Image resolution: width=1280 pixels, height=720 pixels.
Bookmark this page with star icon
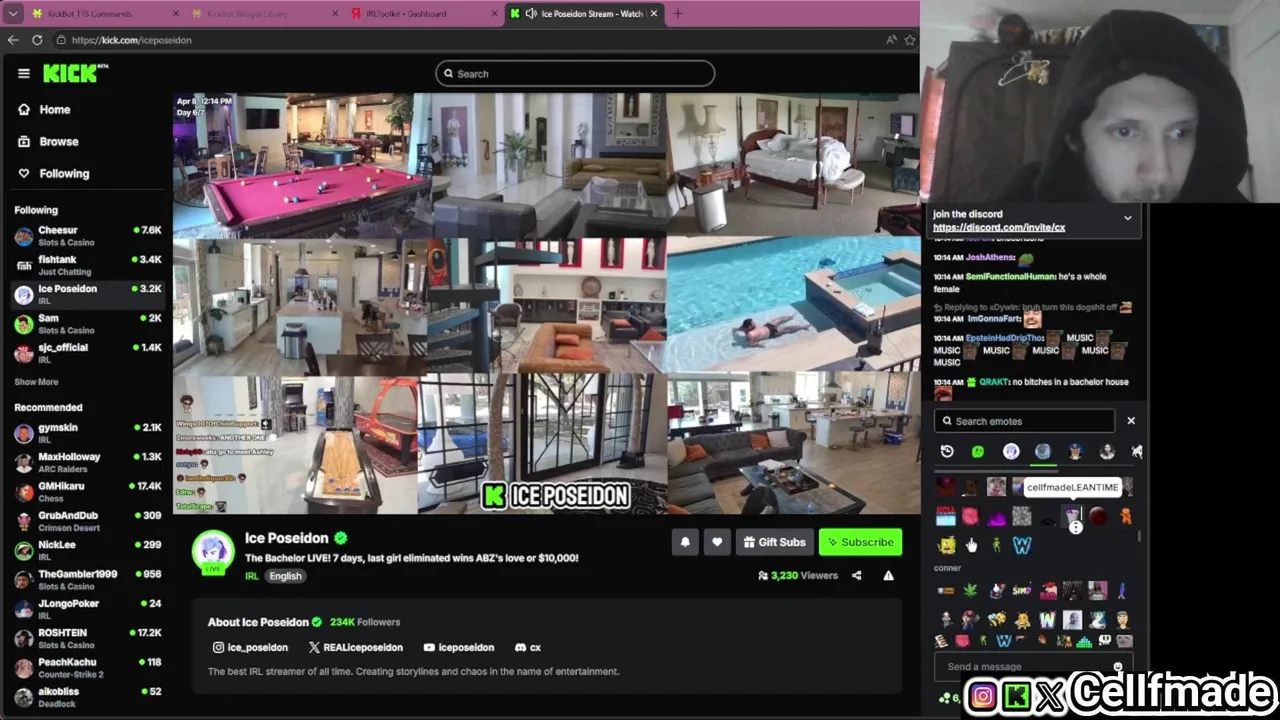pyautogui.click(x=910, y=40)
